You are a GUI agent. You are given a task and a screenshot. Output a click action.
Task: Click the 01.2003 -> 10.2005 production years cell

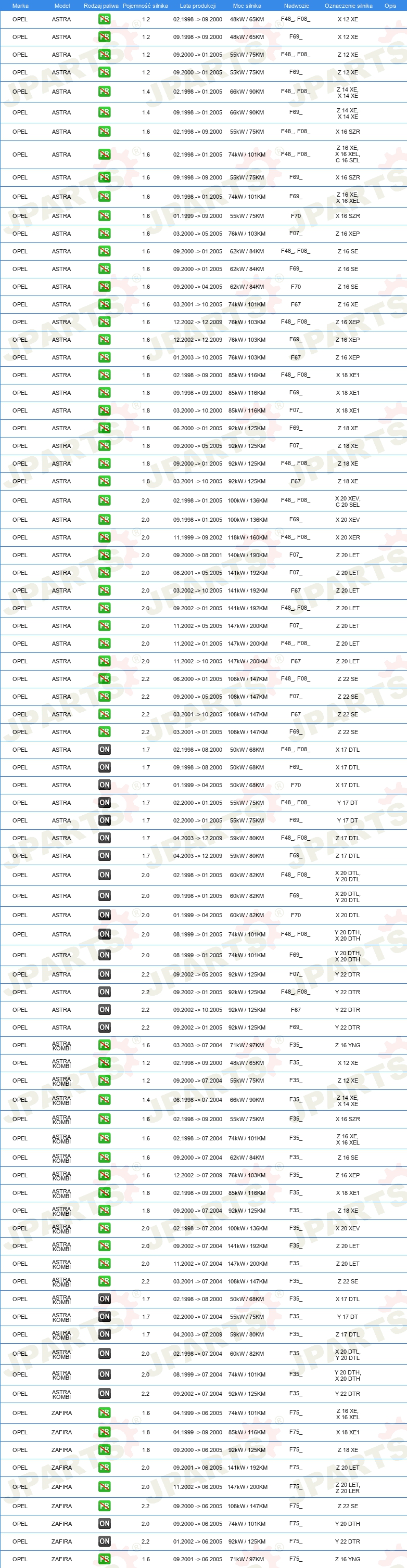[x=197, y=357]
